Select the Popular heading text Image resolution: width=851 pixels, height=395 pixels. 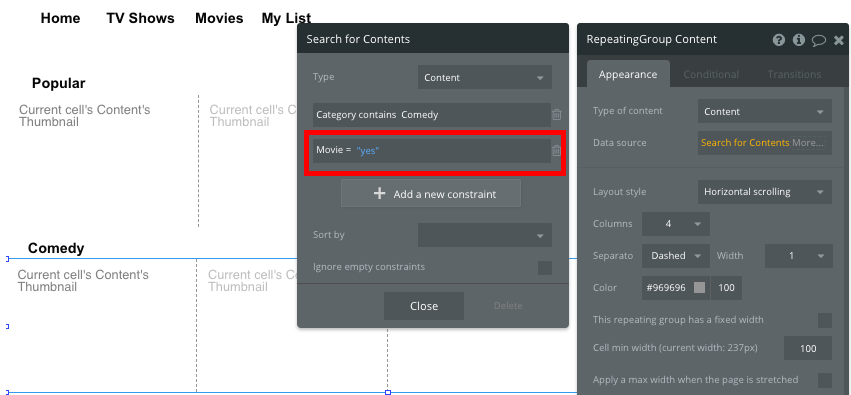tap(59, 83)
